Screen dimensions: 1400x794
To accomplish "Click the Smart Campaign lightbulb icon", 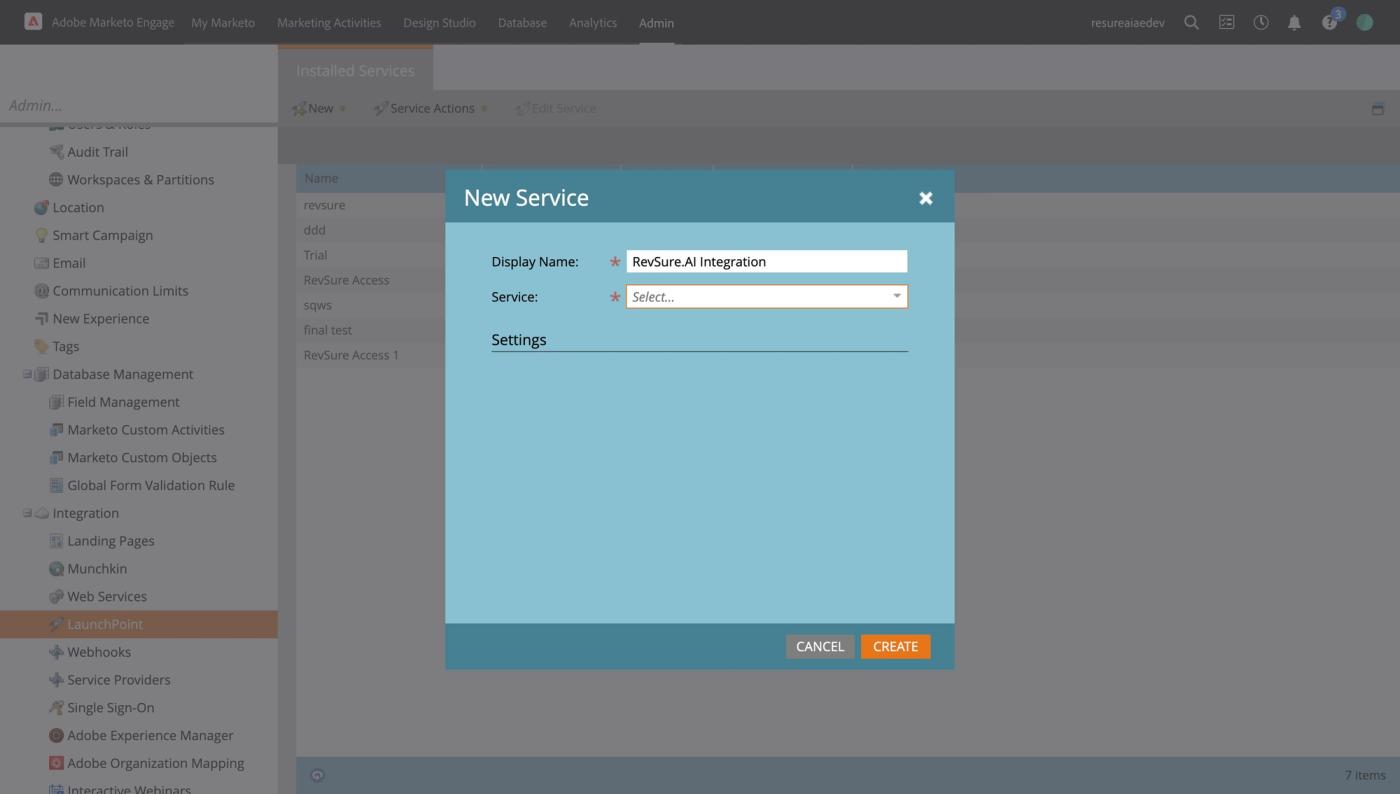I will tap(41, 235).
